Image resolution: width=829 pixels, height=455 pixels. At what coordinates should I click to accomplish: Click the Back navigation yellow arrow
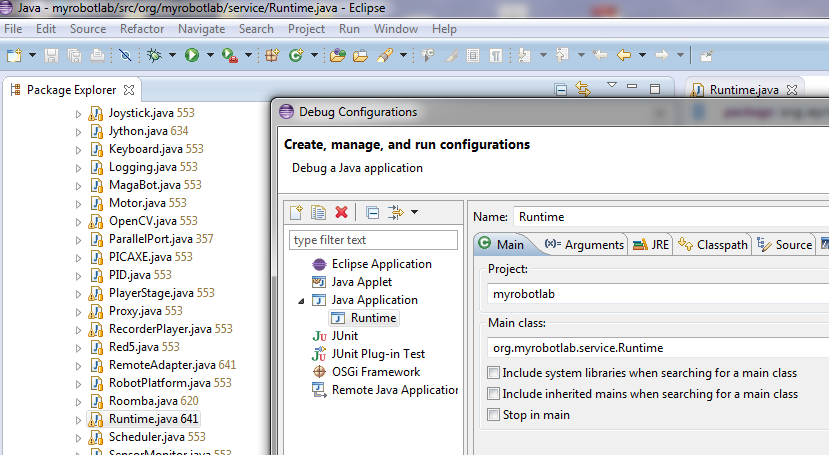(x=624, y=55)
